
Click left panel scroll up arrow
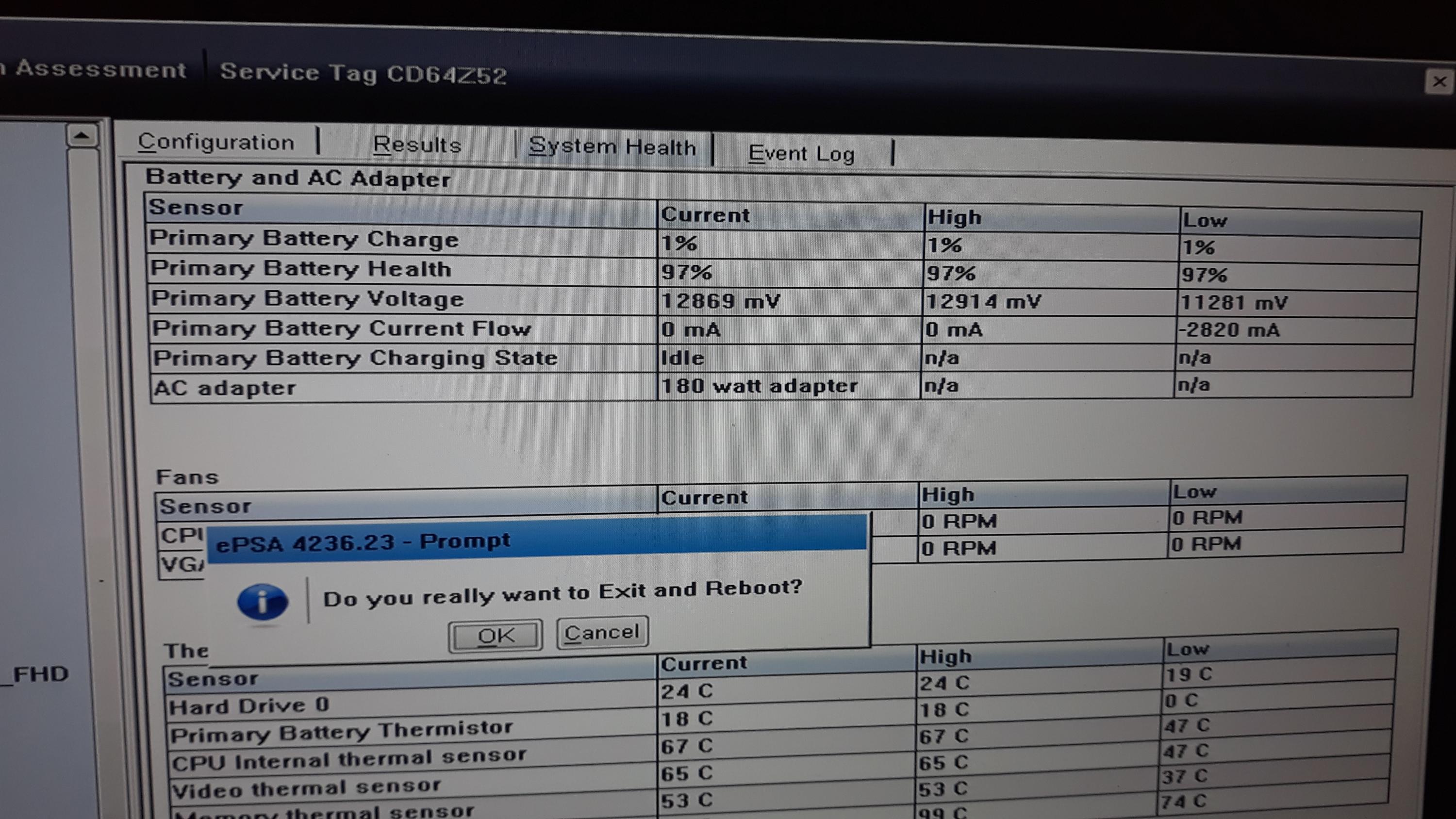tap(82, 136)
